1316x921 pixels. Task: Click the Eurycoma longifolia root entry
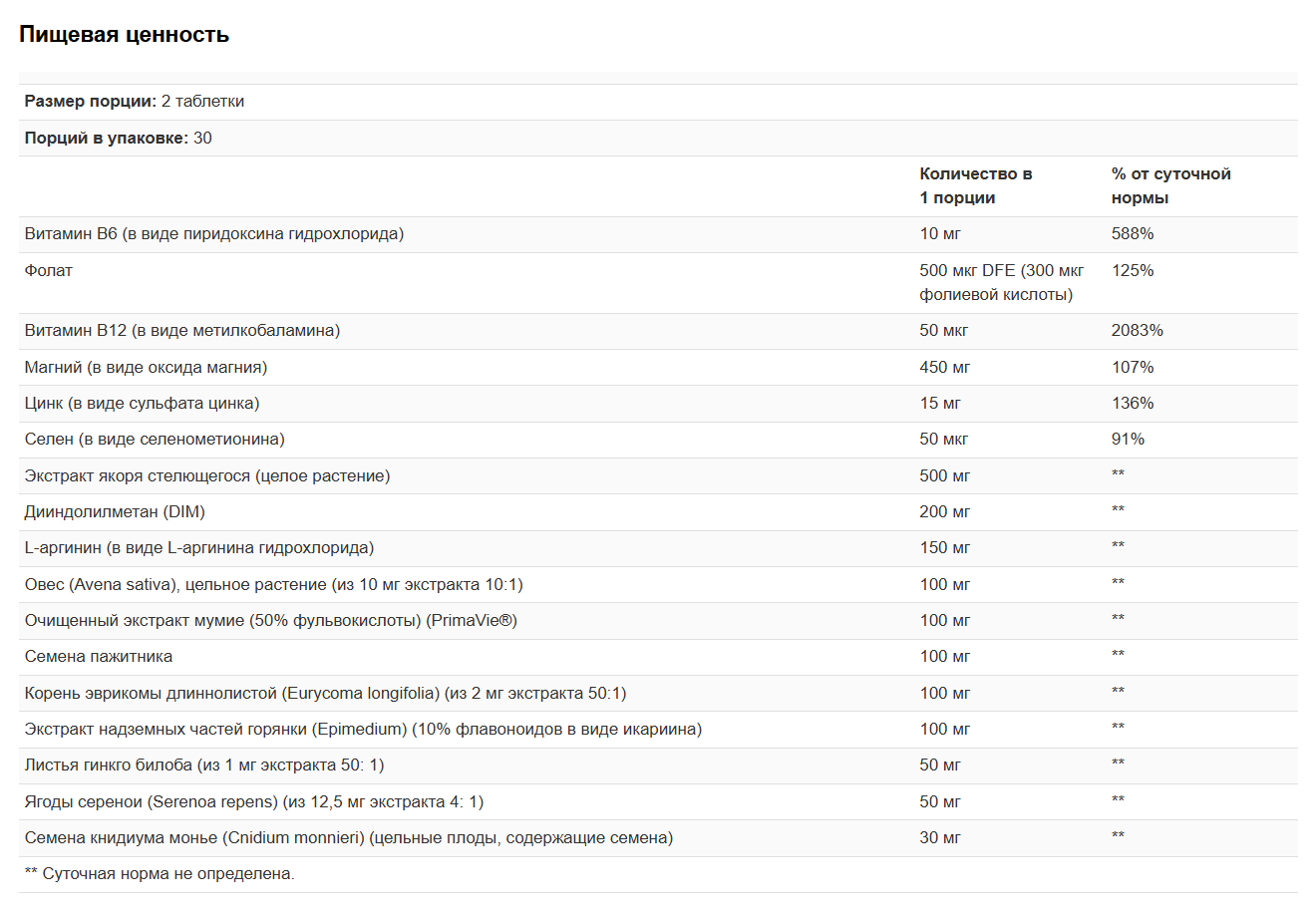pos(326,693)
